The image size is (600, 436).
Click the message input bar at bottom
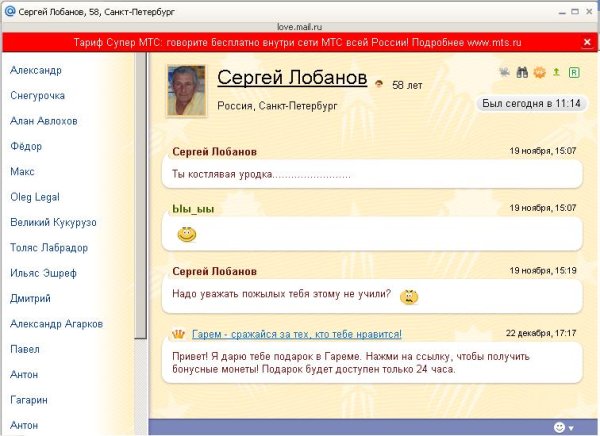(x=350, y=427)
